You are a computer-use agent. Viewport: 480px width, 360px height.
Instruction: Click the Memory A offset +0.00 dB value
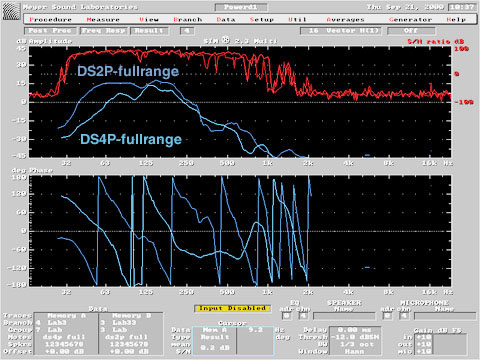(64, 351)
